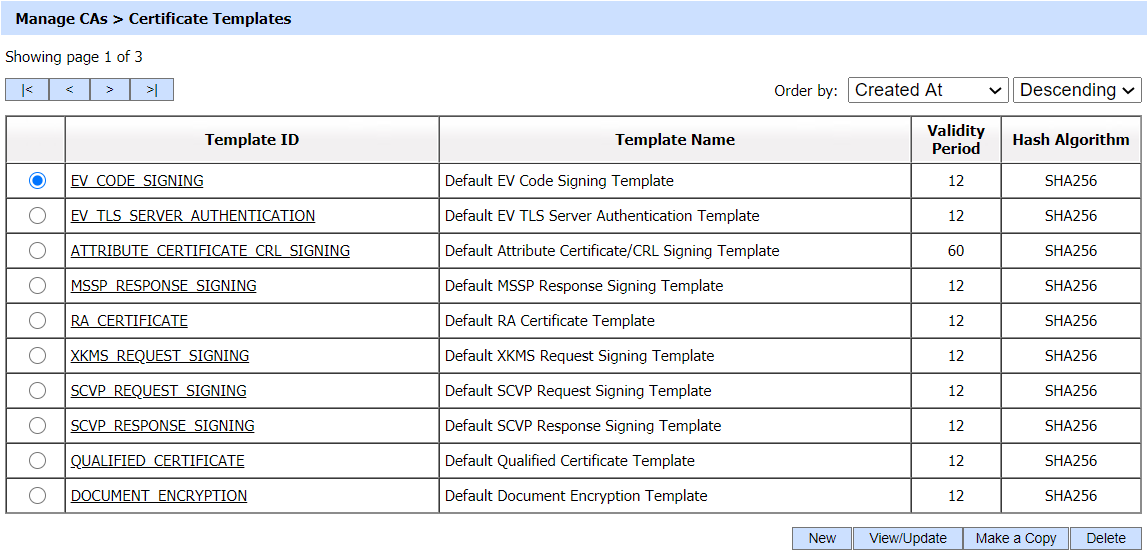1148x555 pixels.
Task: Delete the selected template
Action: [x=1106, y=538]
